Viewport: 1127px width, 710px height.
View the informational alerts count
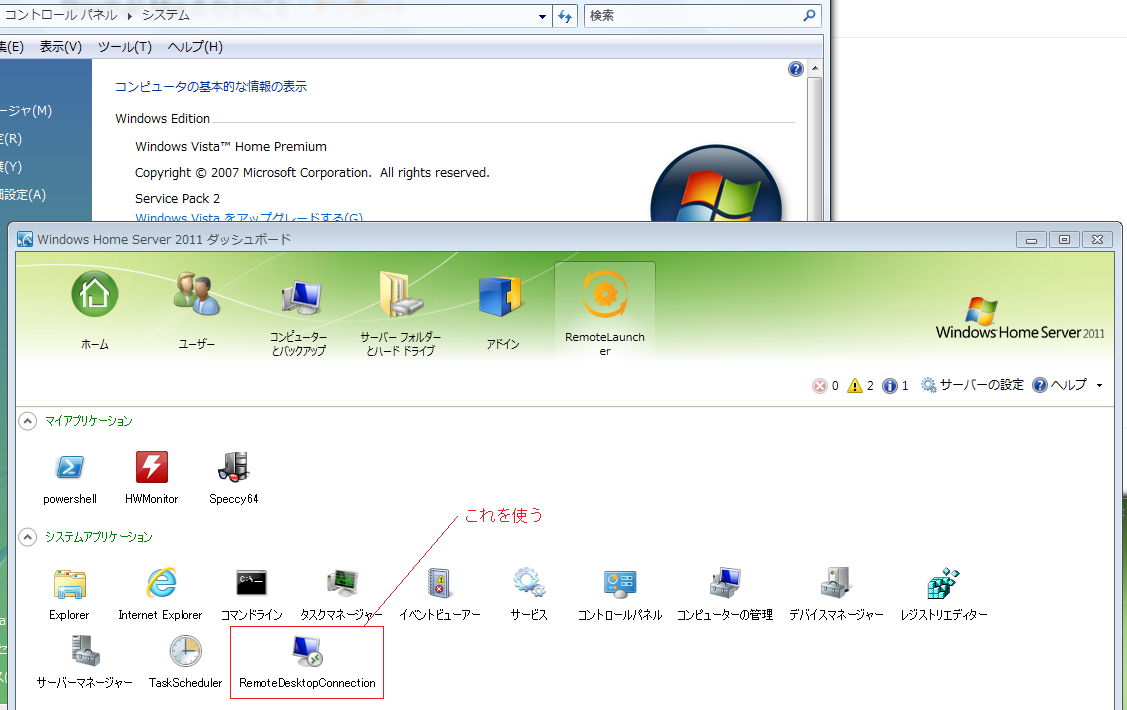[x=896, y=386]
